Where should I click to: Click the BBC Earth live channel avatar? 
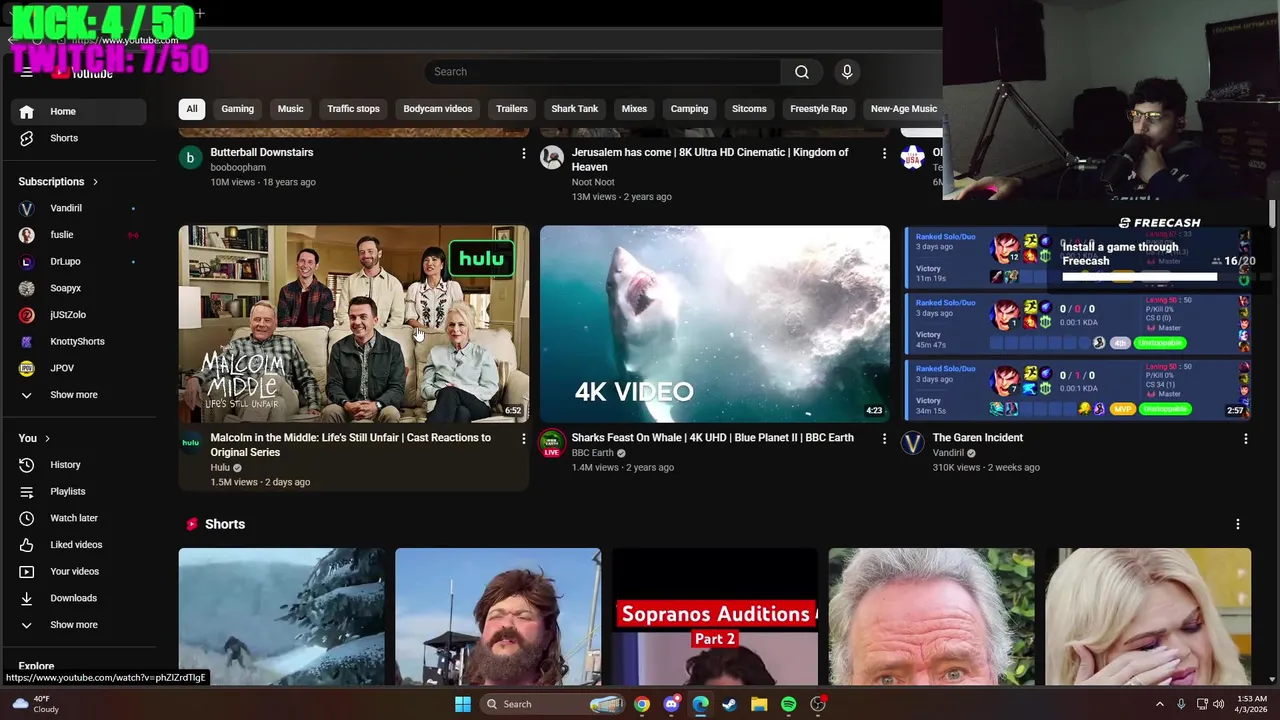[x=551, y=443]
